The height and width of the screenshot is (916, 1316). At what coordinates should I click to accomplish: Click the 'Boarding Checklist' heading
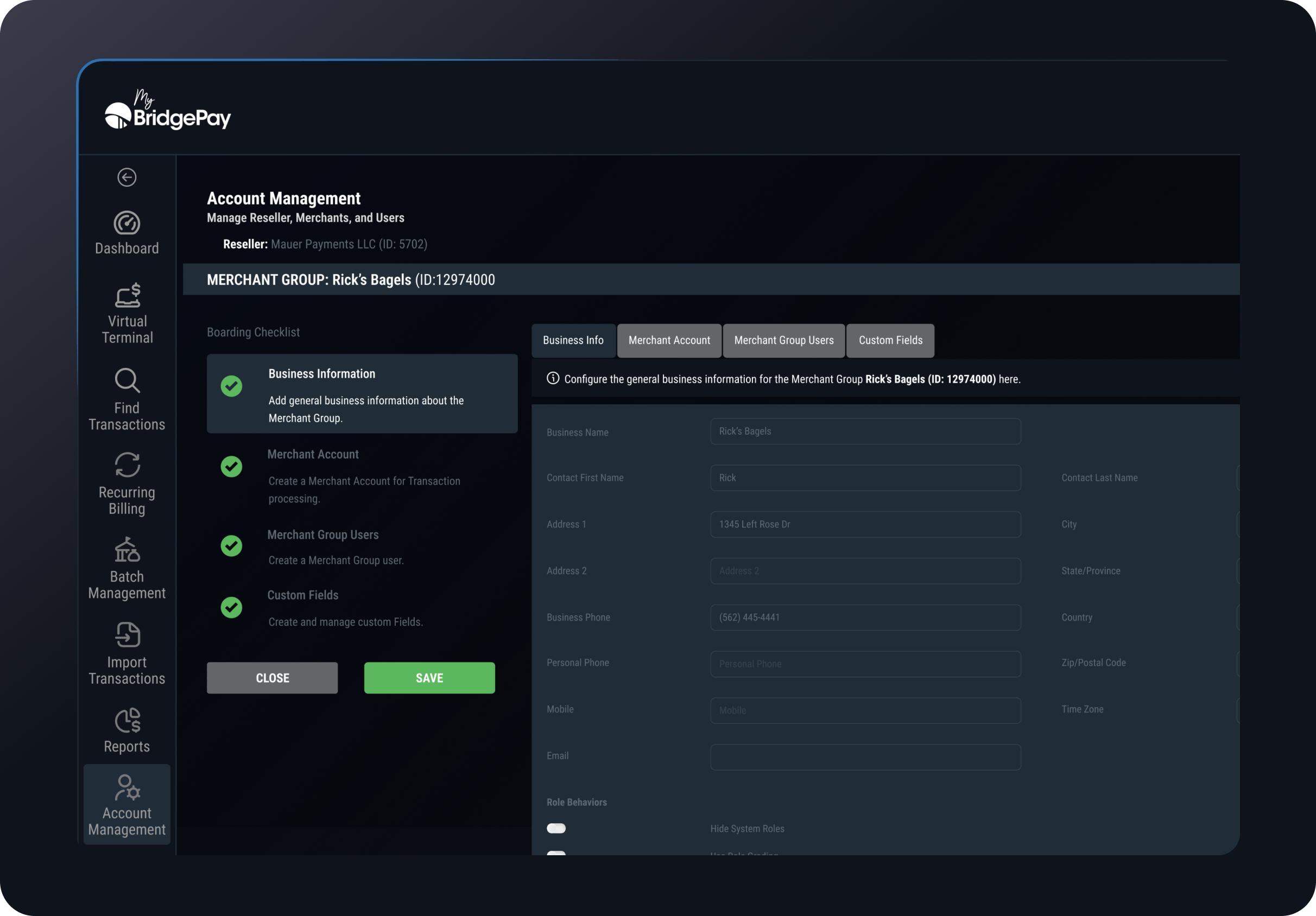pyautogui.click(x=254, y=332)
